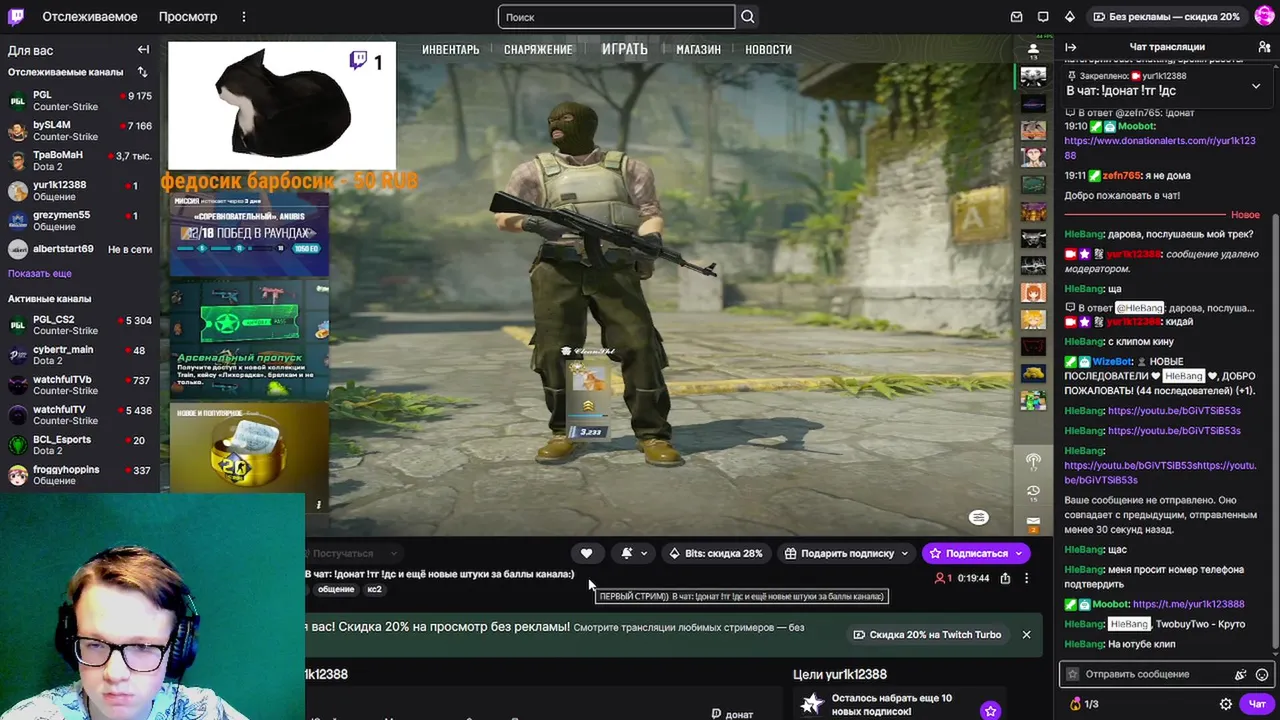Click the 'общение' category tag
Image resolution: width=1280 pixels, height=720 pixels.
[x=336, y=589]
